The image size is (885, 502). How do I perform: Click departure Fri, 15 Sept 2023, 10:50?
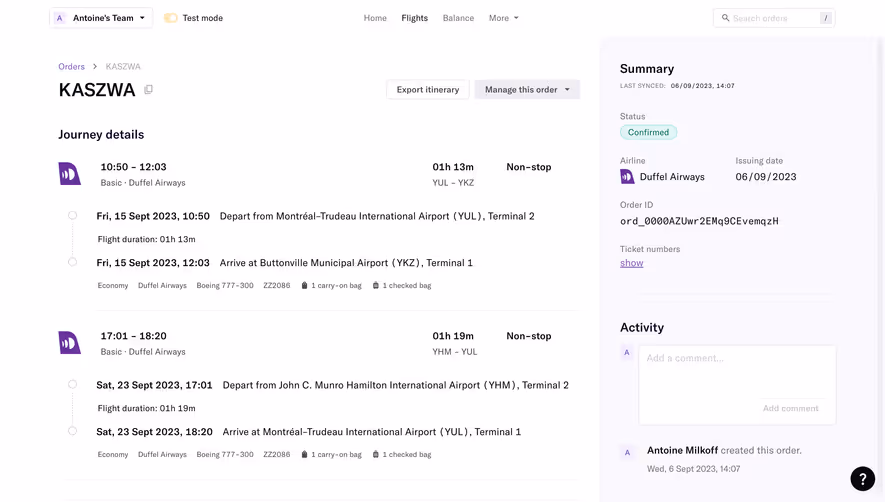tap(153, 216)
